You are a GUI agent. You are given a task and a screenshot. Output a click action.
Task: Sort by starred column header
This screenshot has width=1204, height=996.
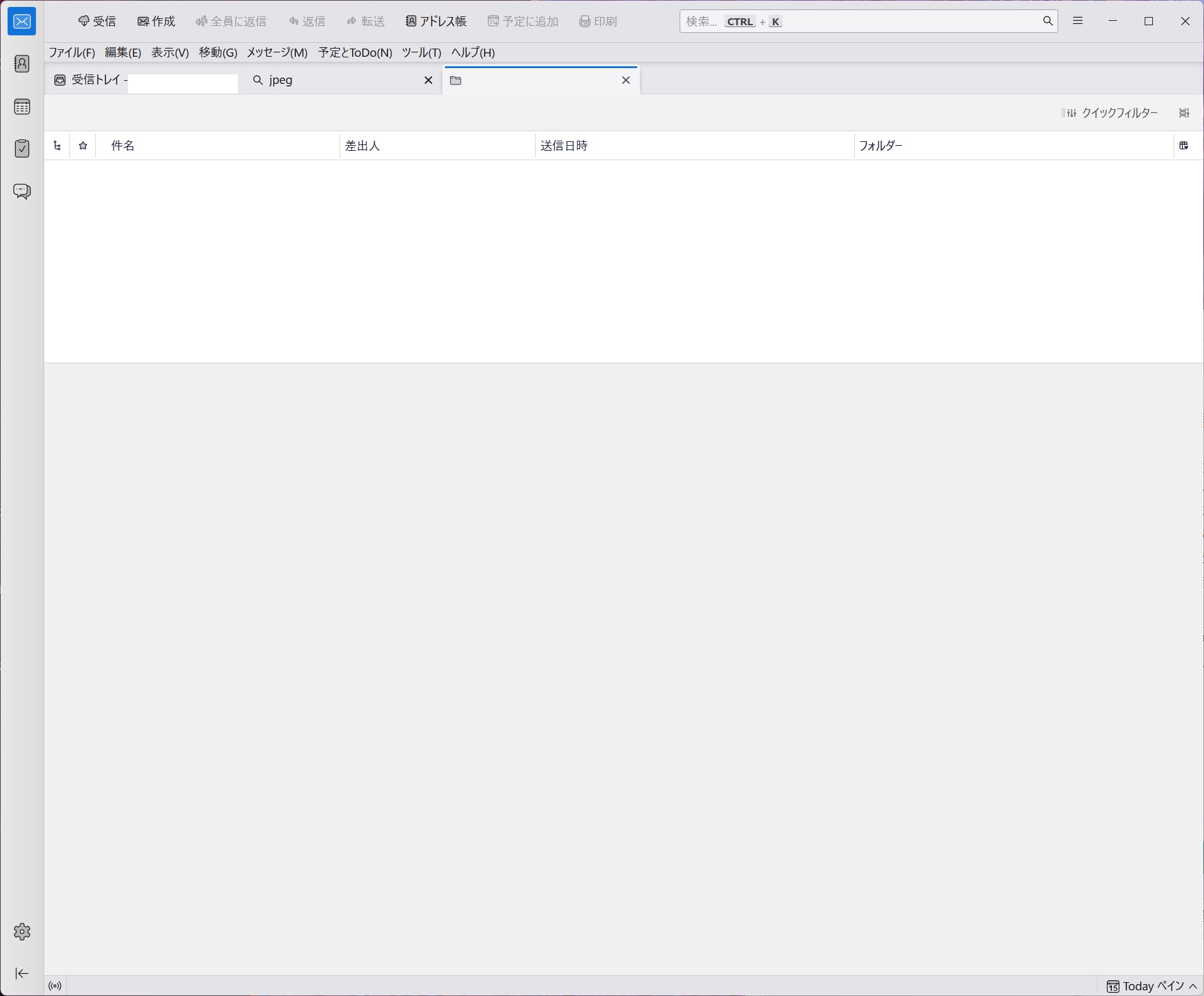pyautogui.click(x=83, y=146)
